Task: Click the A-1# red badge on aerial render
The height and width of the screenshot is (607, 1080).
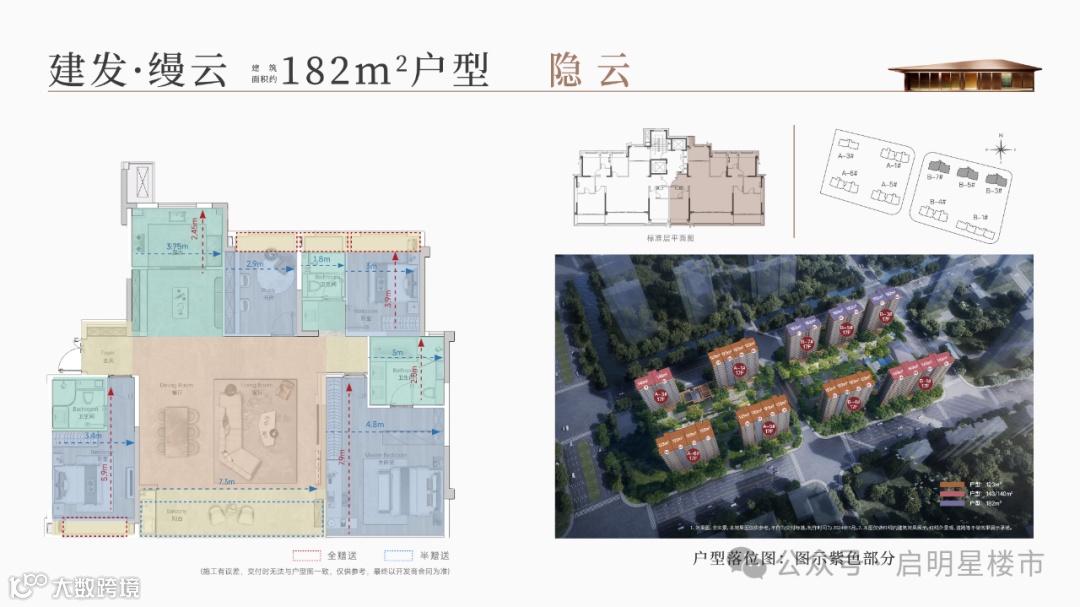Action: click(738, 369)
